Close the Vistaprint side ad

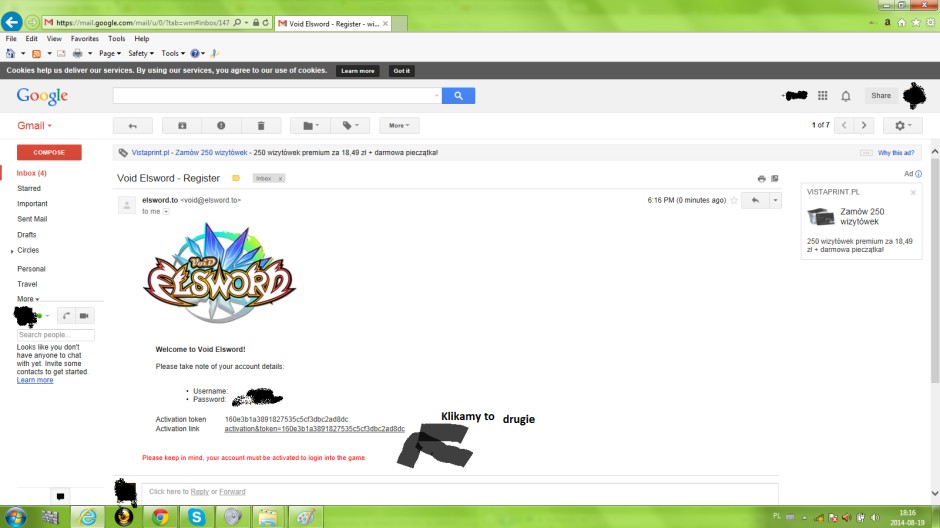pos(913,192)
